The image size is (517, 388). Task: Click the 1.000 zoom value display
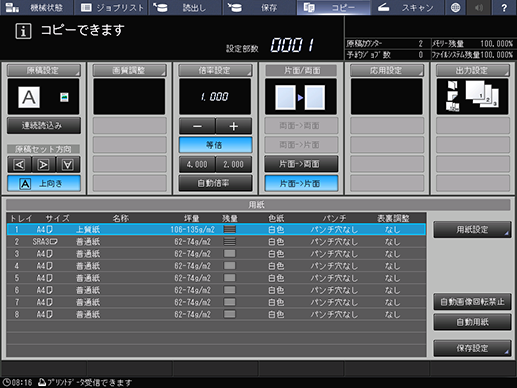215,97
